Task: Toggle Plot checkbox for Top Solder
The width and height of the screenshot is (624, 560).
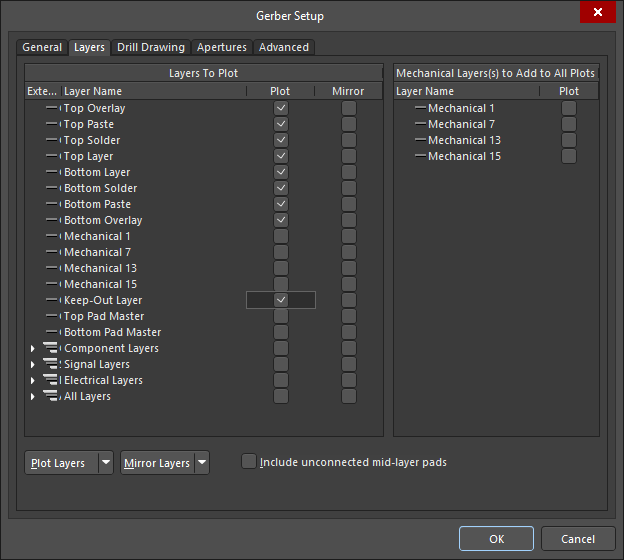Action: (281, 140)
